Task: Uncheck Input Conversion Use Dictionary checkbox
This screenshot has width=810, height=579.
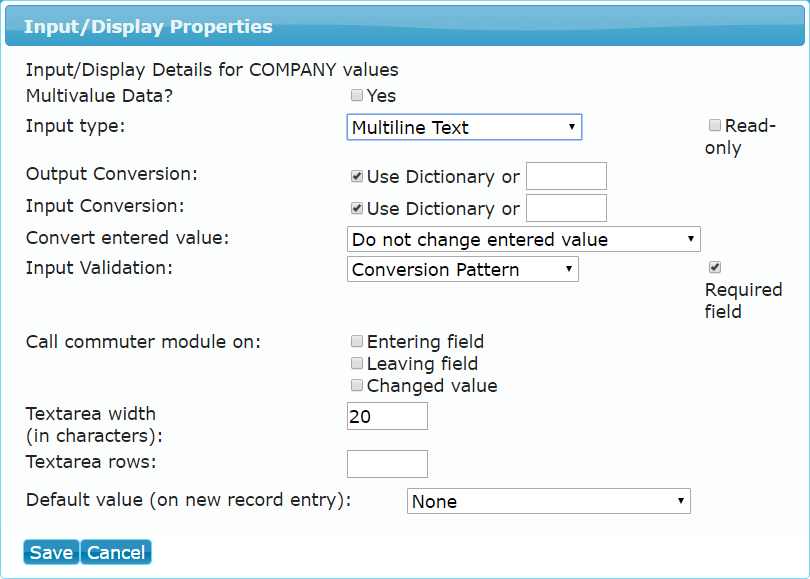Action: coord(356,208)
